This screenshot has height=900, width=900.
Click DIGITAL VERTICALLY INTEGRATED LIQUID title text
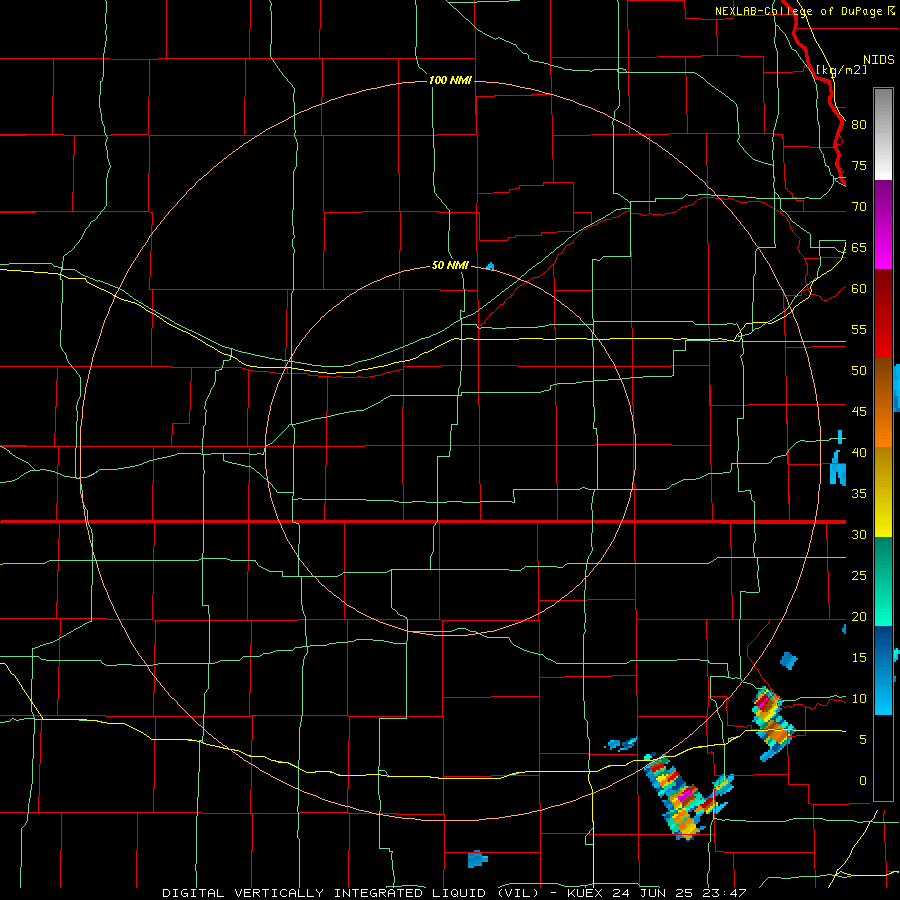click(325, 893)
